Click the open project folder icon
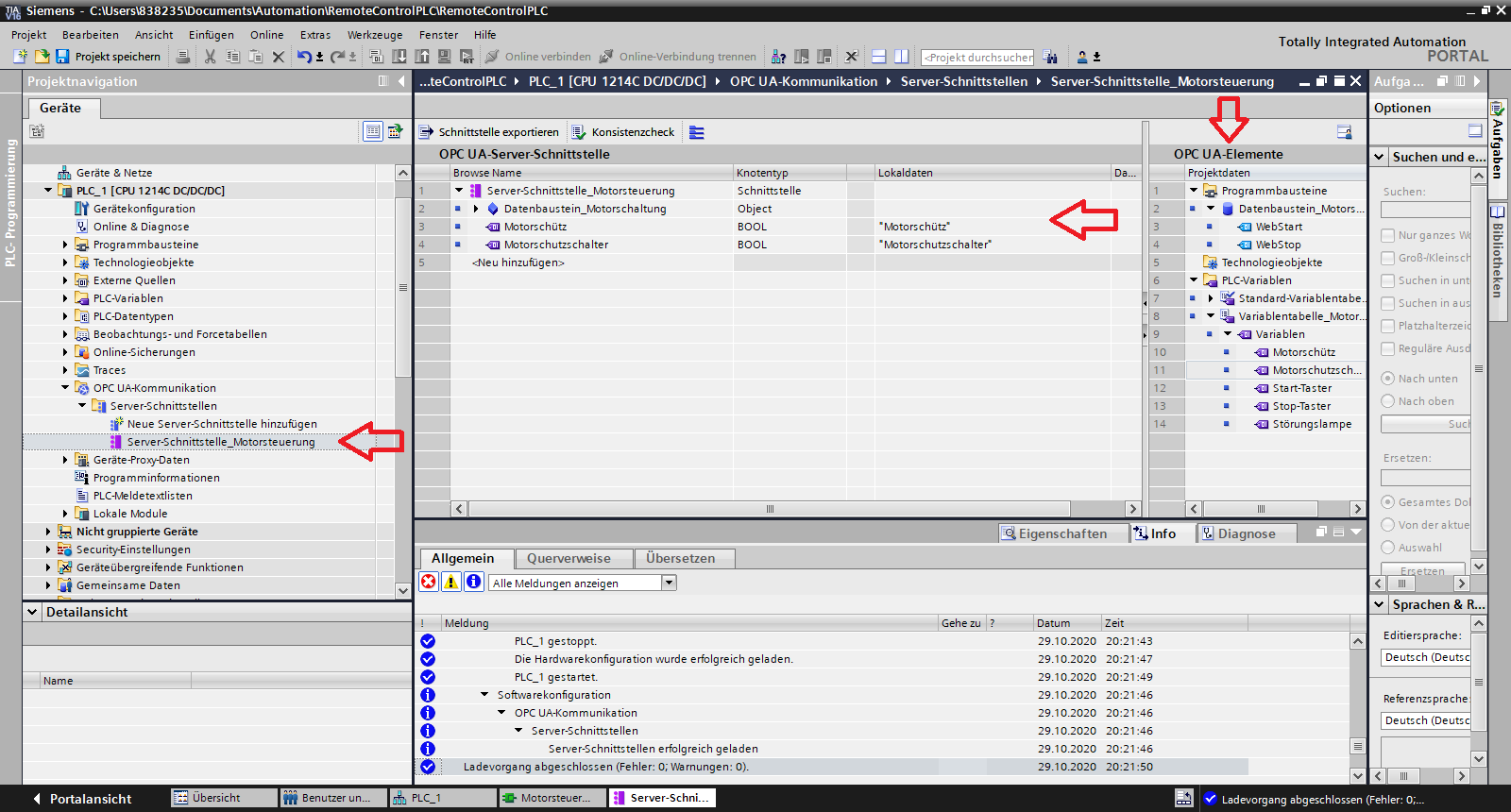 click(x=42, y=57)
